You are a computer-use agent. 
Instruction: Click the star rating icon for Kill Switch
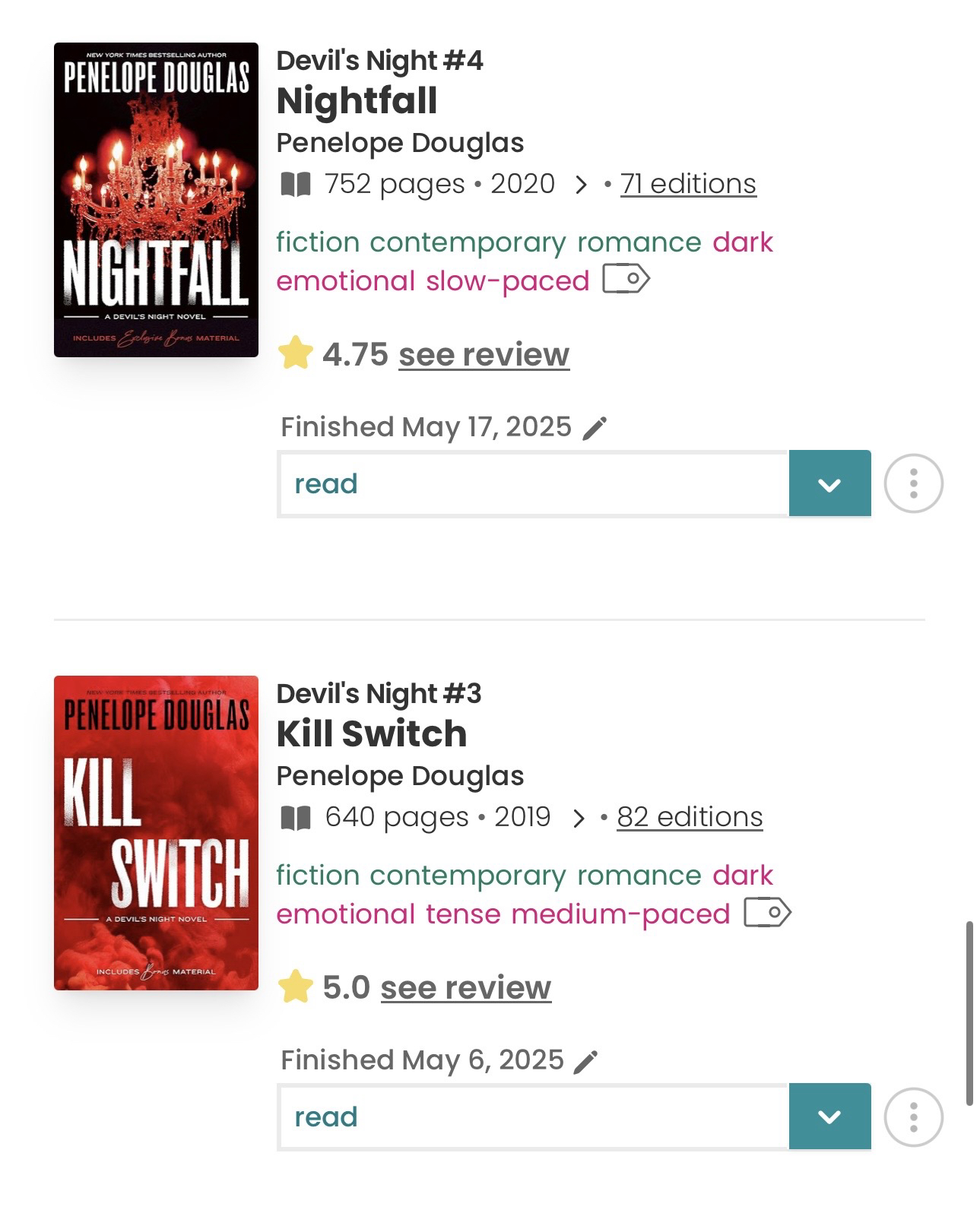click(x=296, y=987)
